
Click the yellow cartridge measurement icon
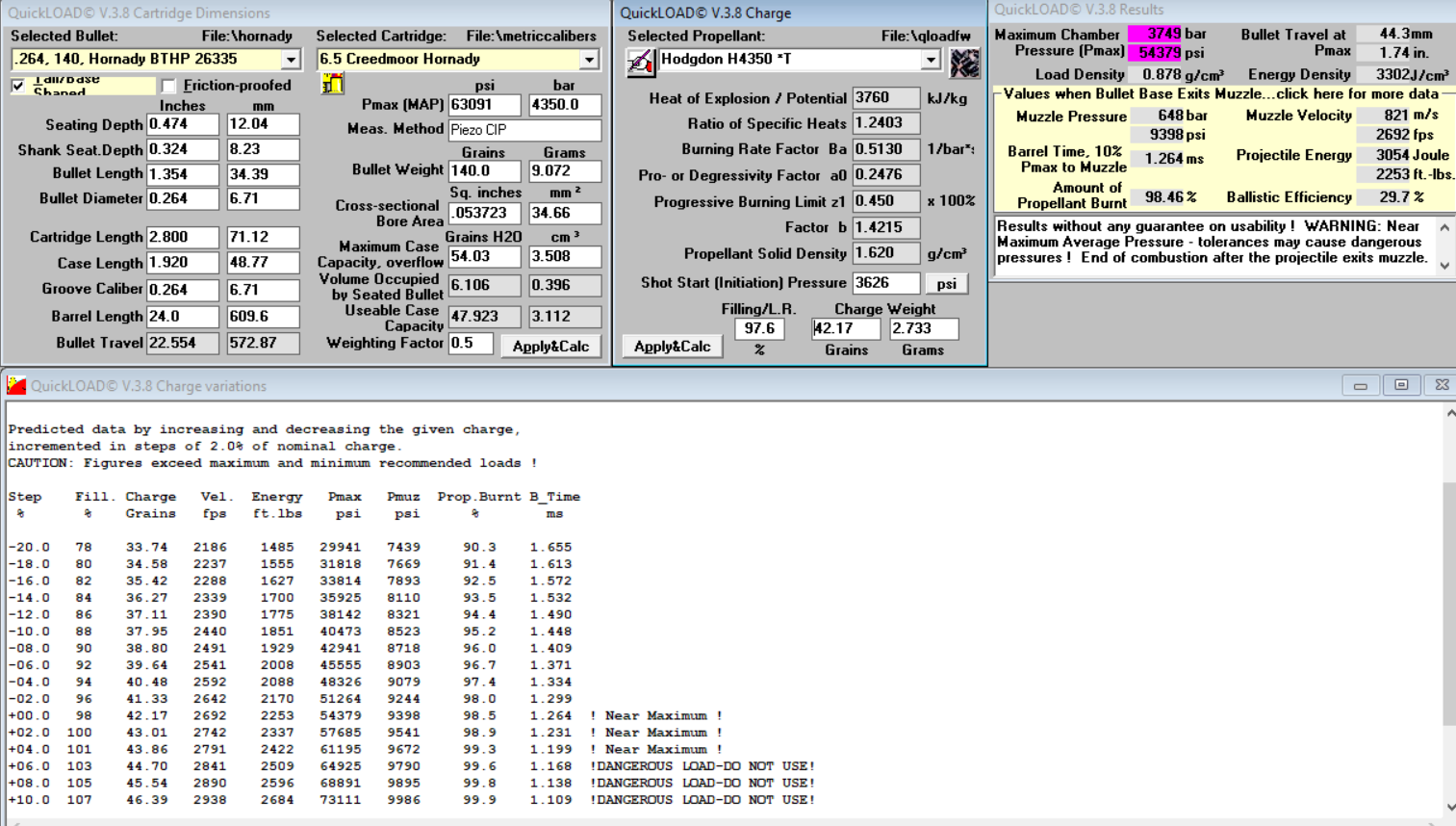tap(332, 84)
